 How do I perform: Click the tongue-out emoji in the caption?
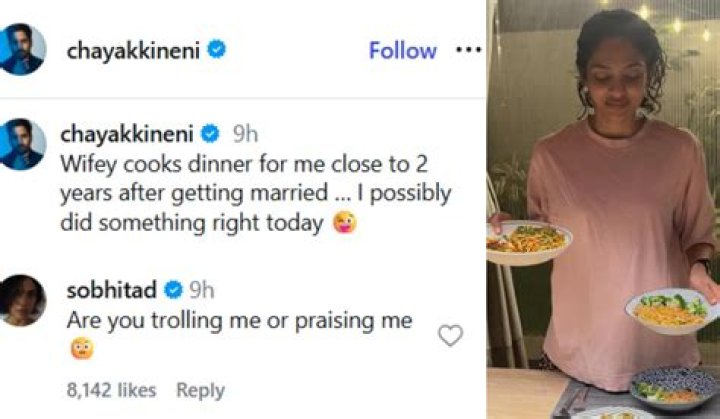click(x=345, y=223)
